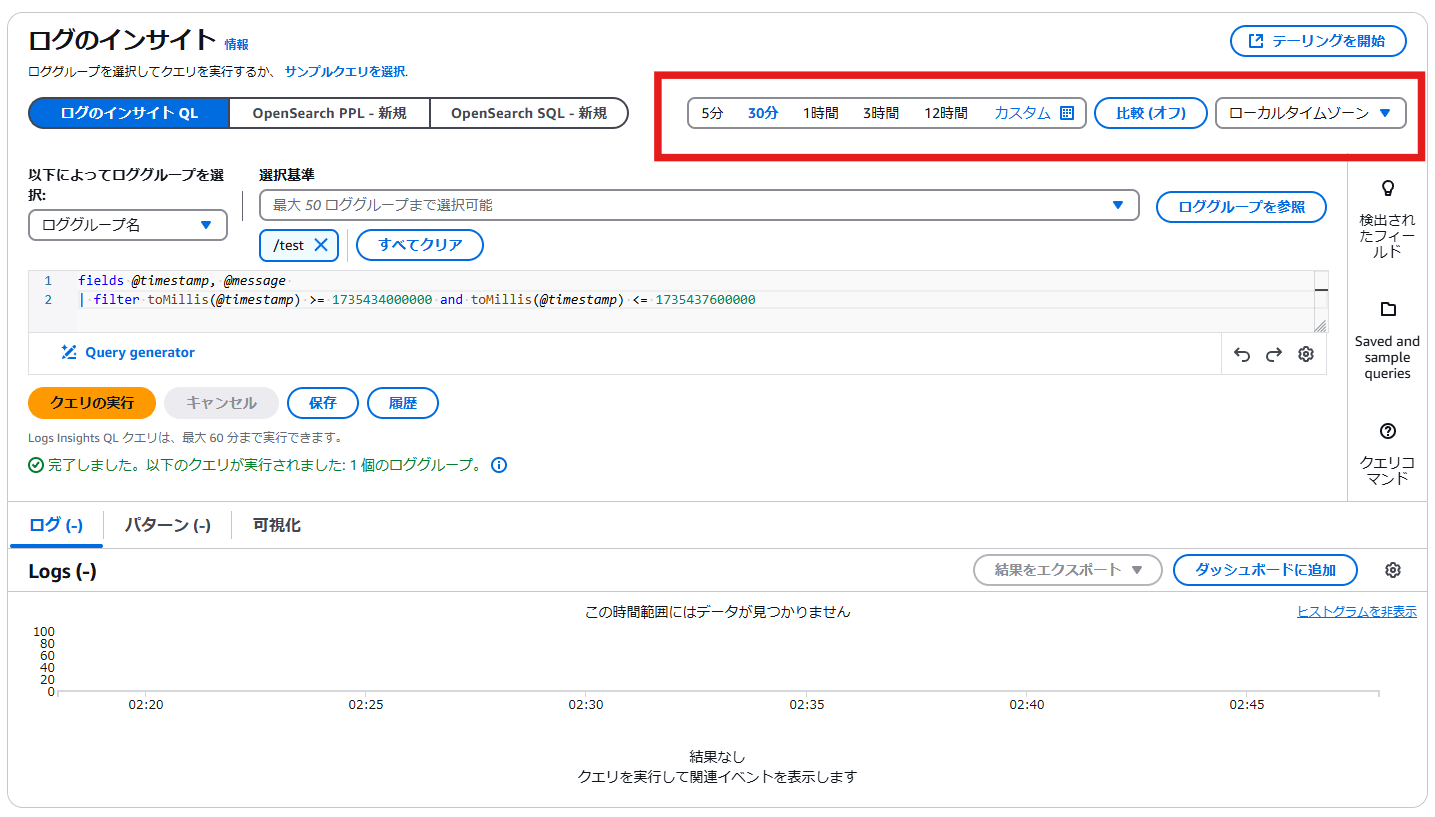Open the ローカルタイムゾーン dropdown
Viewport: 1435px width, 817px height.
(1310, 113)
